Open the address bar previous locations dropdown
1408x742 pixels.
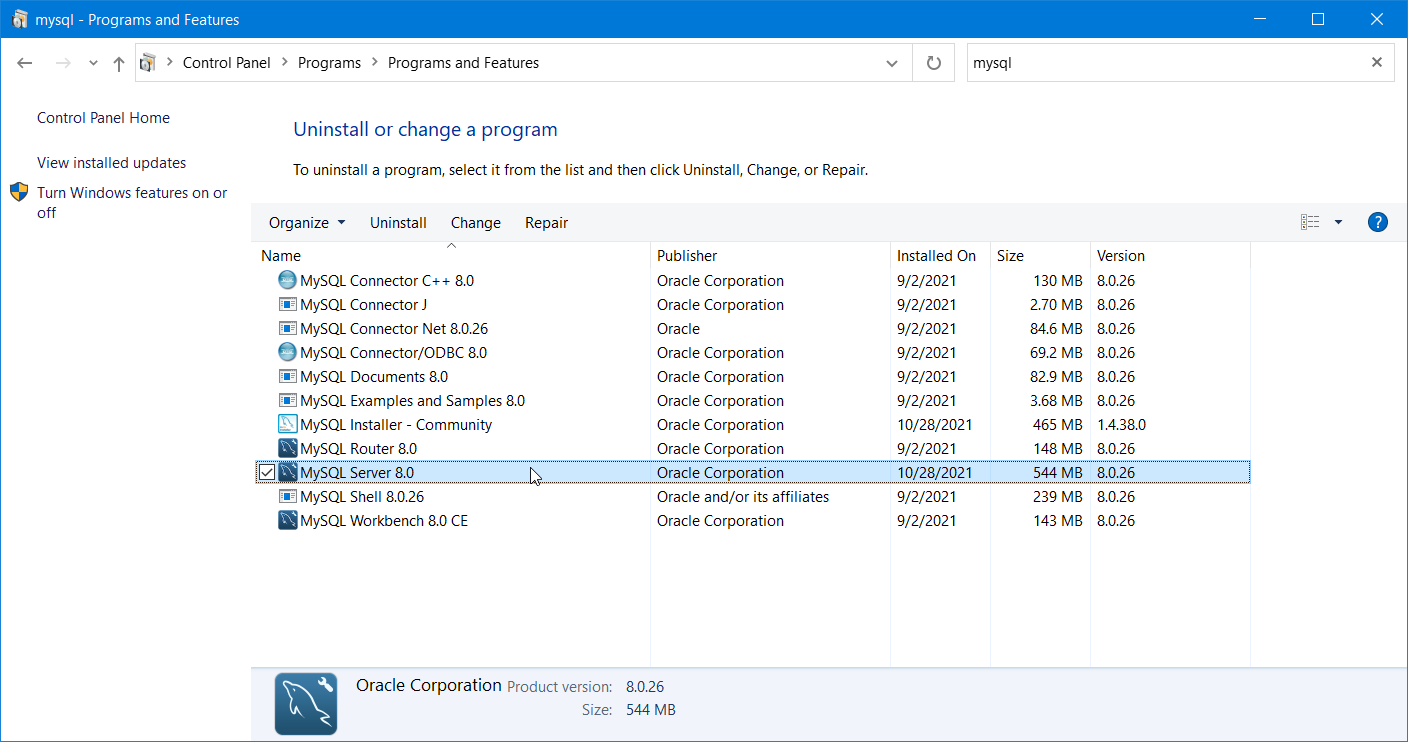click(x=892, y=63)
